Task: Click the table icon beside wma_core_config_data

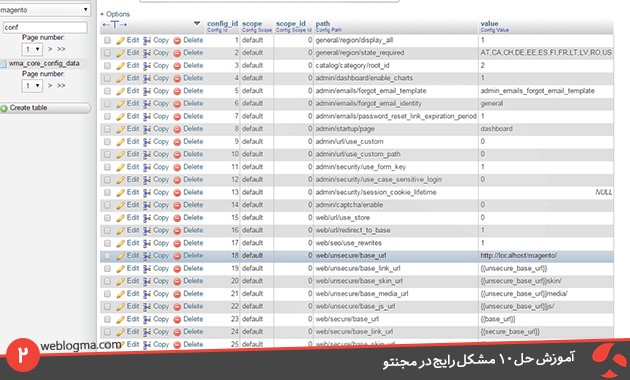Action: coord(3,63)
